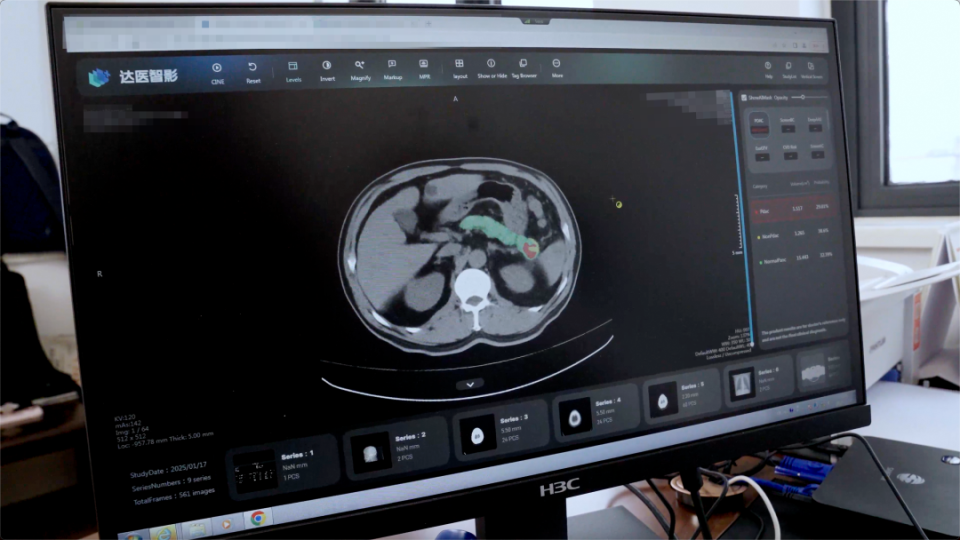Collapse the series panel with chevron
Viewport: 960px width, 540px height.
[470, 384]
